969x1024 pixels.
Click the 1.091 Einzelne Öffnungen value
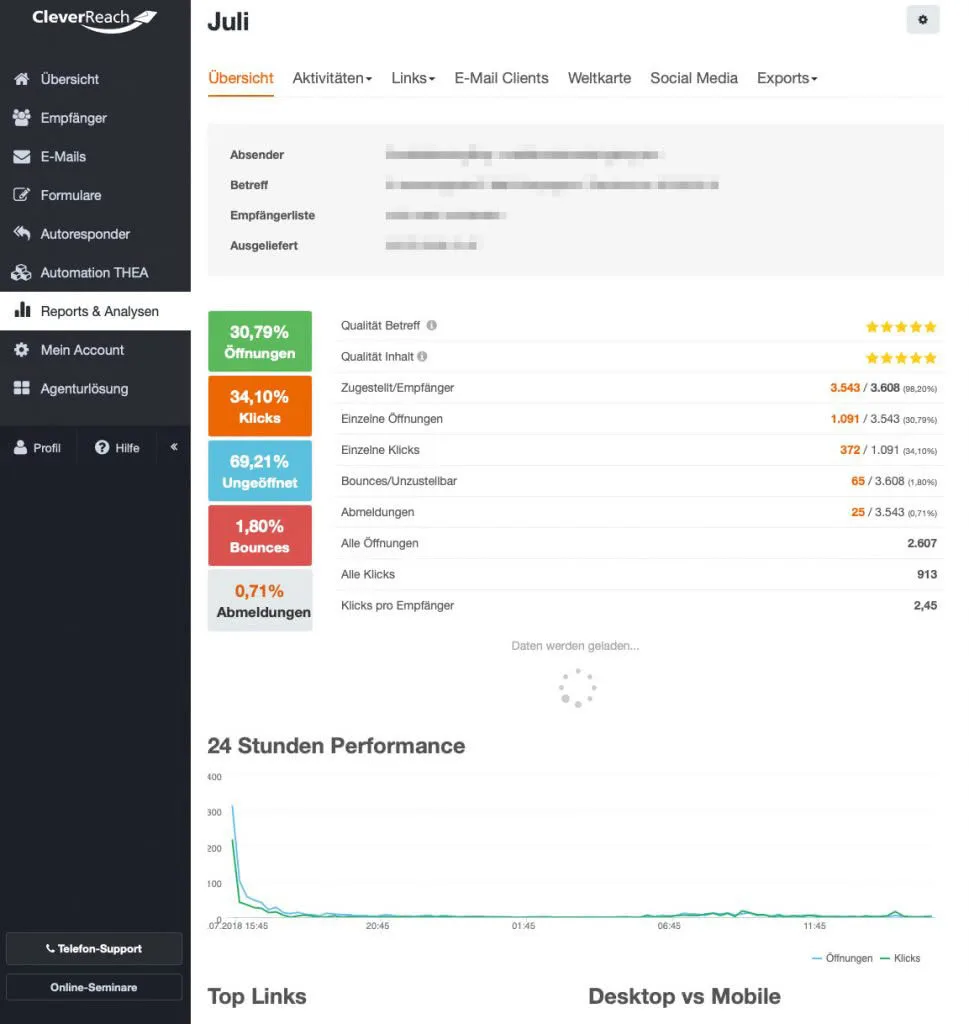click(844, 419)
